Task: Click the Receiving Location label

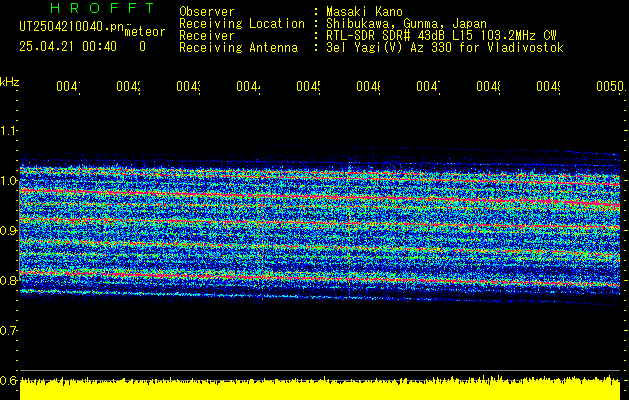Action: [x=242, y=24]
